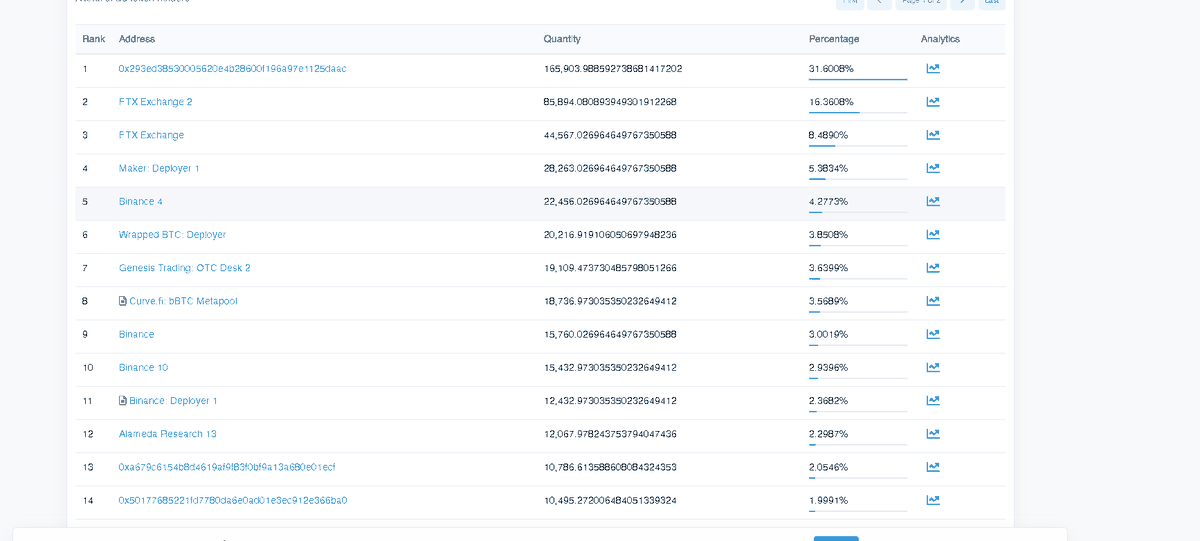The width and height of the screenshot is (1200, 541).
Task: Select quantity 20,216.919106050697948236
Action: [610, 235]
